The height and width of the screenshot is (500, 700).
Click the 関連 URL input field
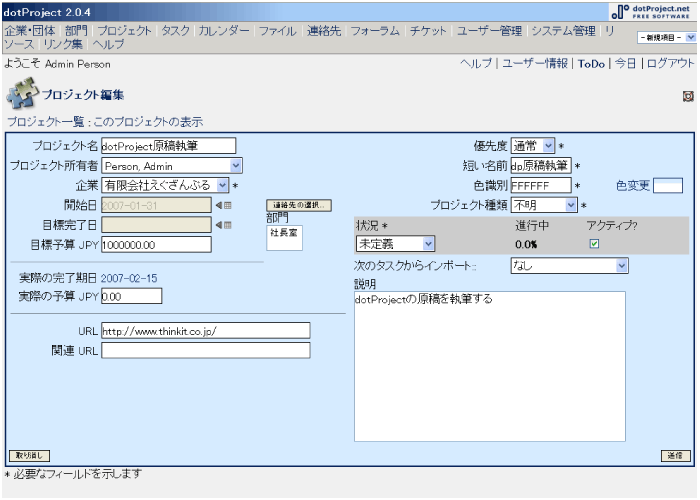tap(205, 350)
